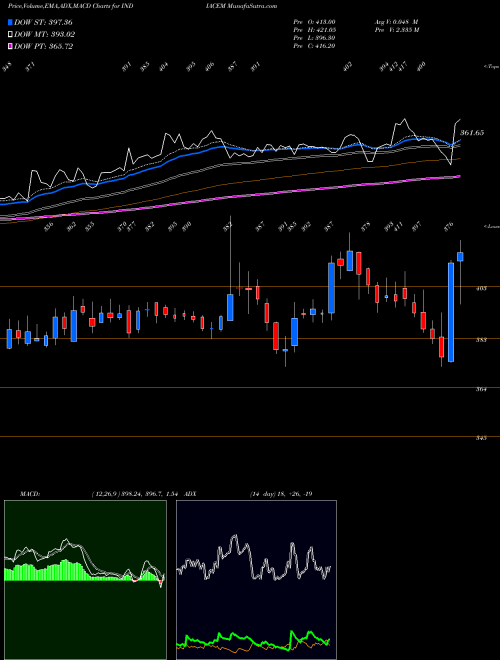Click the '<Tops' row label

point(491,67)
